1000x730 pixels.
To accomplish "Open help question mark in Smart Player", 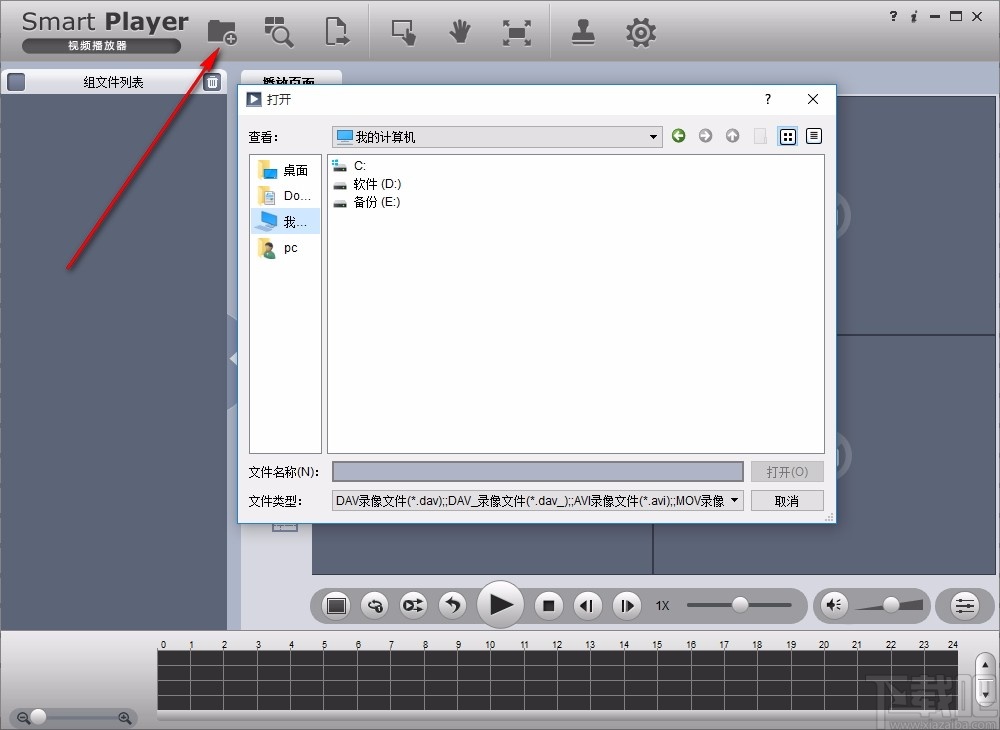I will click(x=893, y=17).
